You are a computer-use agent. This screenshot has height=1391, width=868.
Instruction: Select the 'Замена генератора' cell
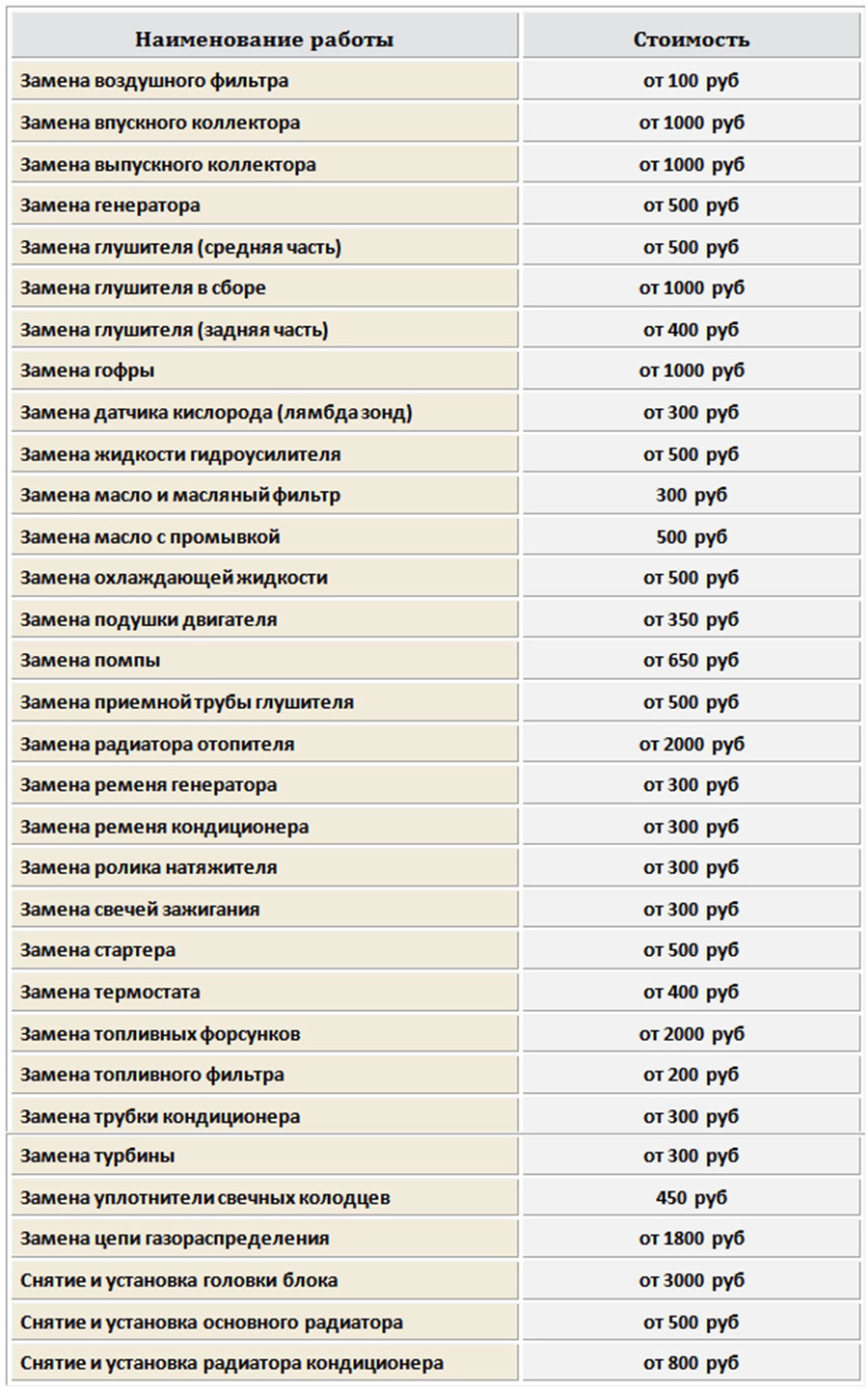point(110,205)
